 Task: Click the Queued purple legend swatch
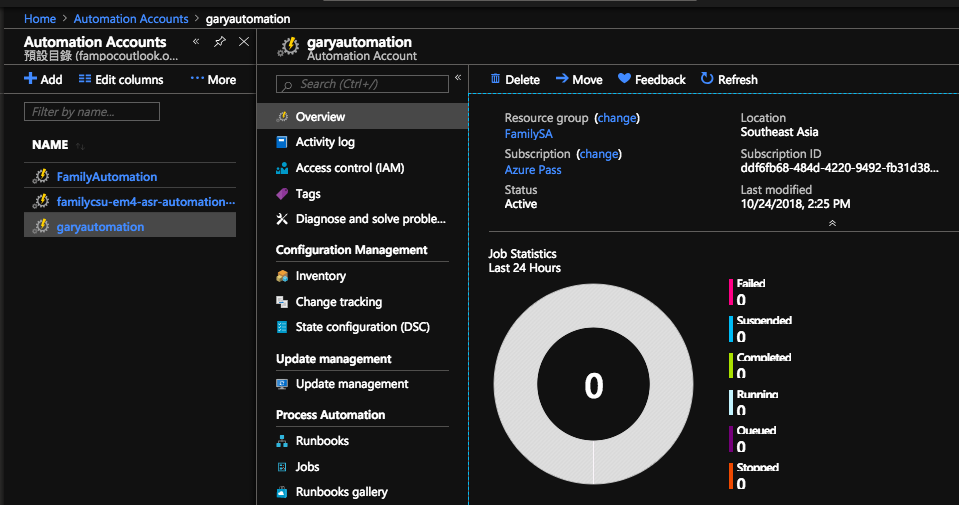click(731, 439)
